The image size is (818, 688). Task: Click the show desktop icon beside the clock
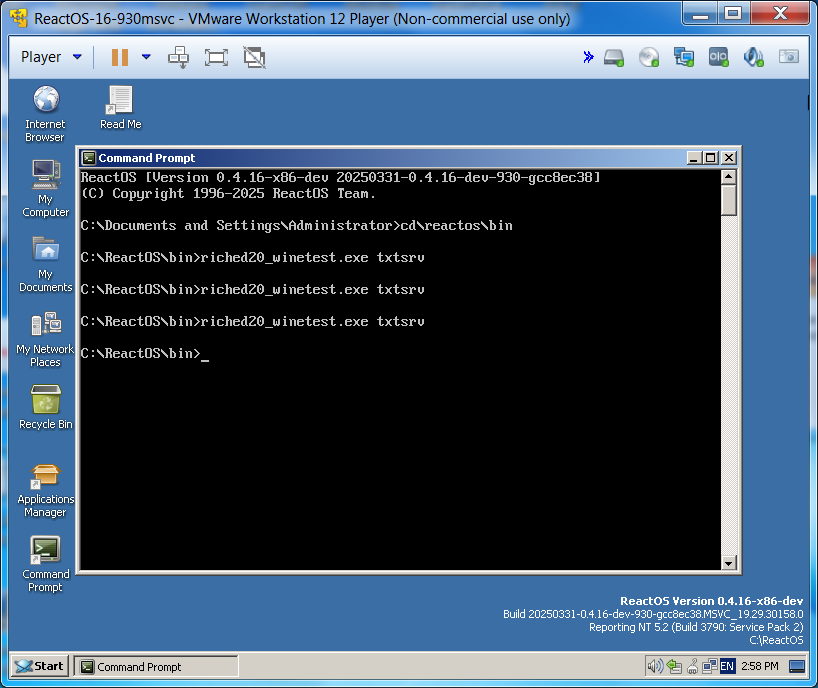coord(797,666)
